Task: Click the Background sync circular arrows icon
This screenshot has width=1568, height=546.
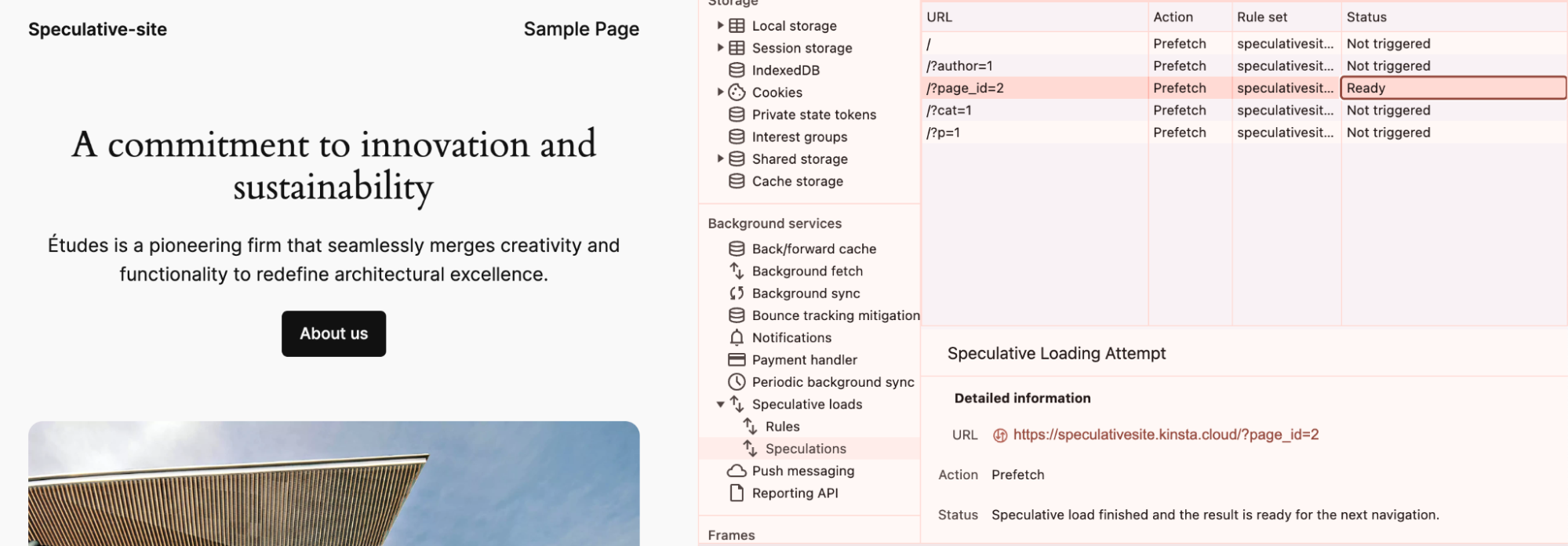Action: point(737,293)
